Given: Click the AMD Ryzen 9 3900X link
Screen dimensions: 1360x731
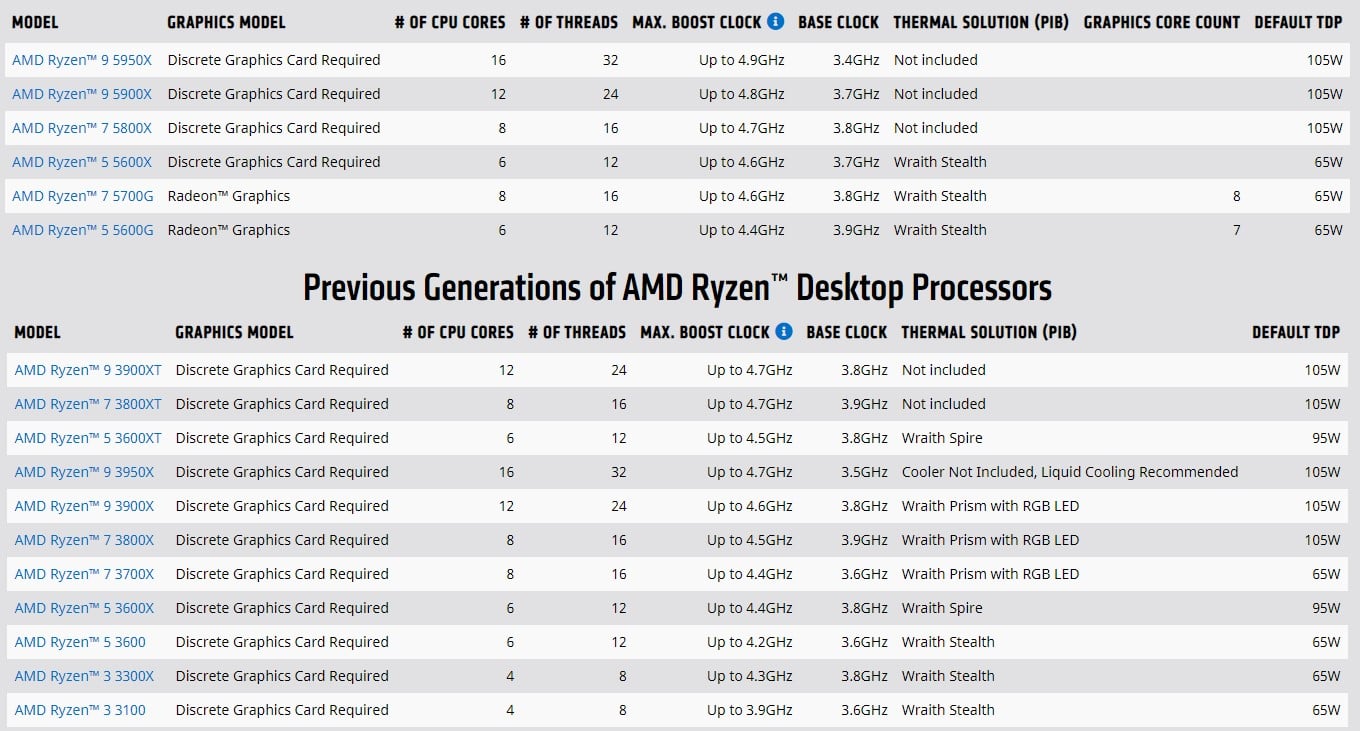Looking at the screenshot, I should (x=84, y=506).
